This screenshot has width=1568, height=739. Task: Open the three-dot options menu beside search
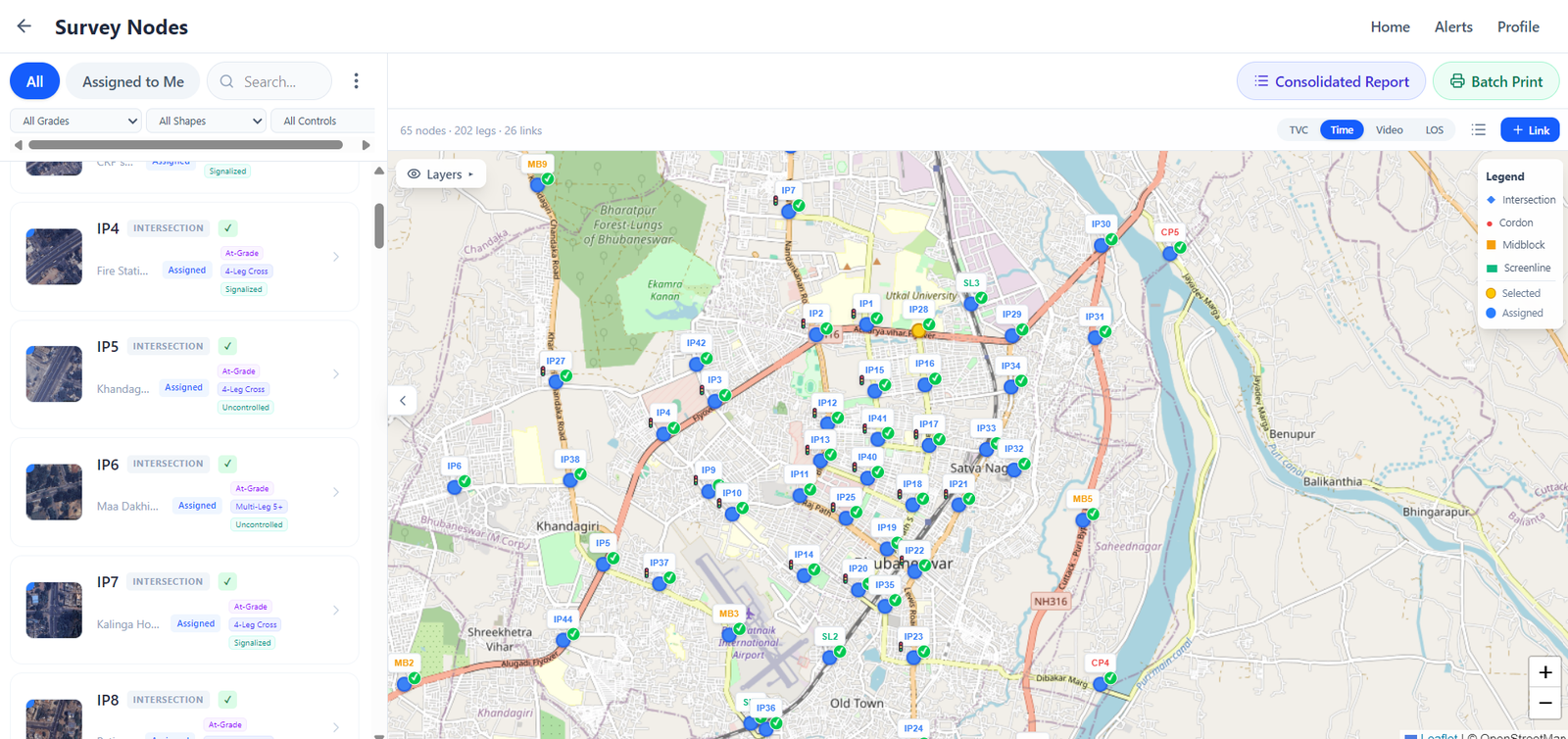(x=356, y=81)
